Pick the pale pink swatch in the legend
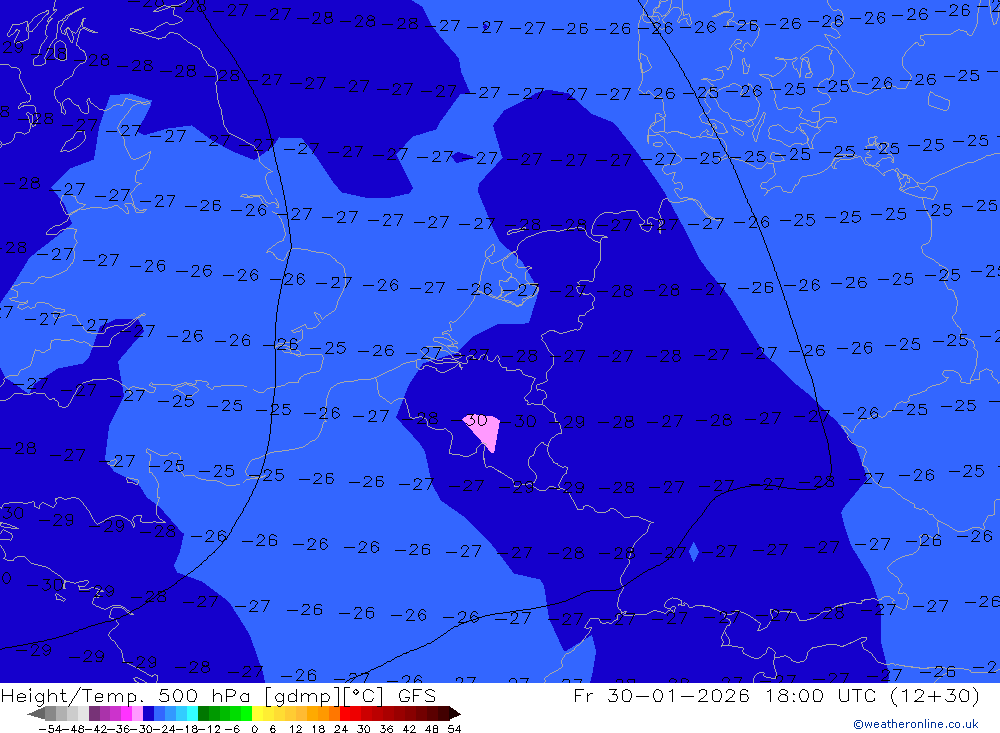Viewport: 1000px width, 733px height. pyautogui.click(x=137, y=713)
